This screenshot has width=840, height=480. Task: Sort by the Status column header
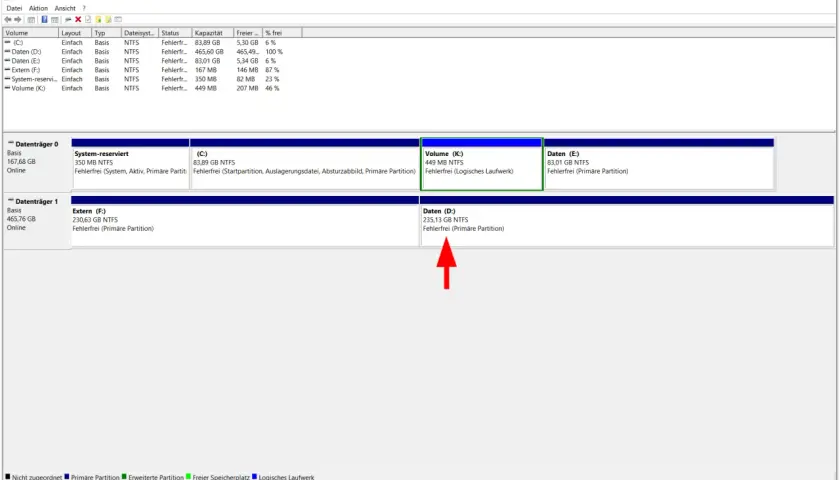pyautogui.click(x=175, y=33)
